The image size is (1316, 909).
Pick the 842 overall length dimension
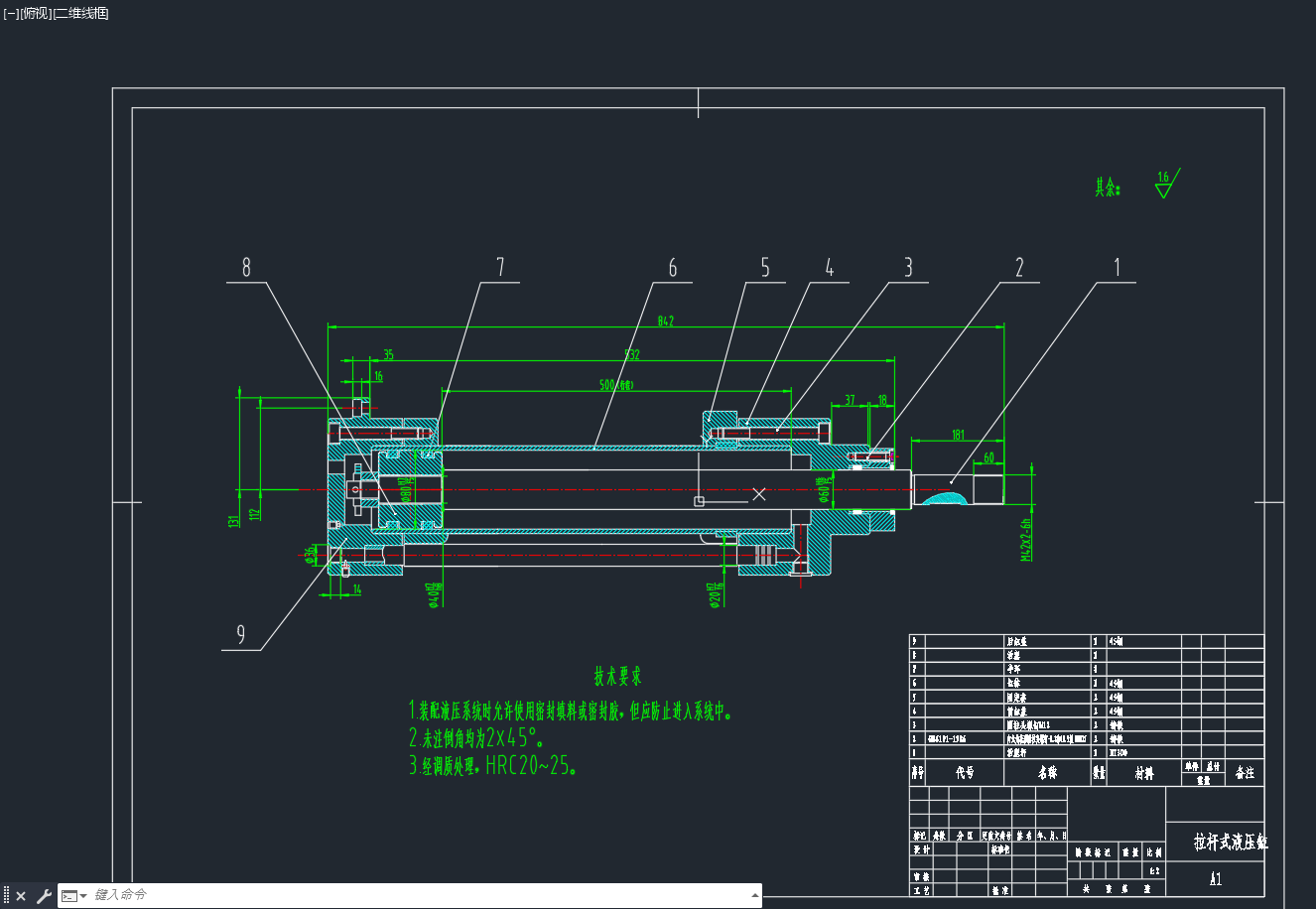point(666,321)
